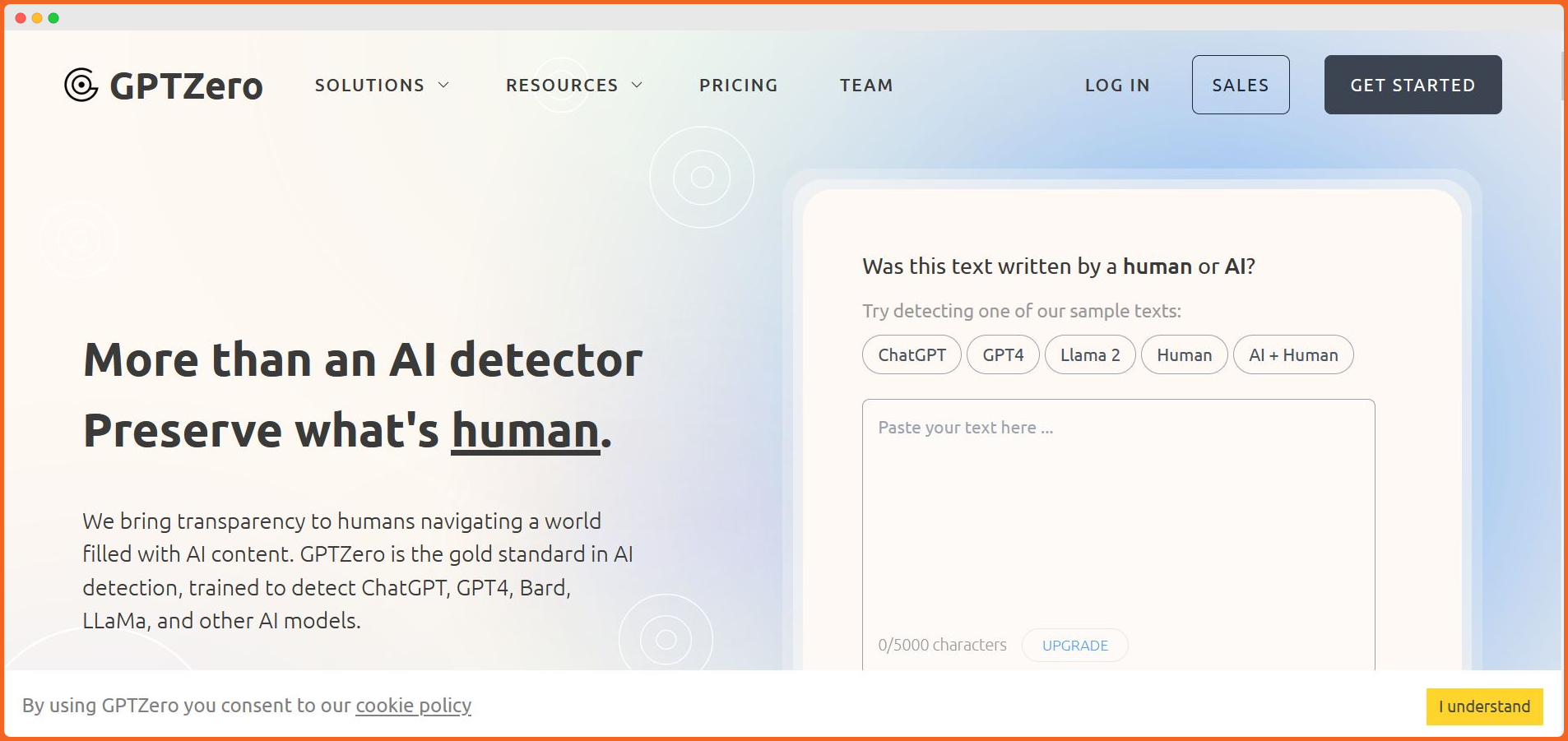Click the Upgrade button

[x=1075, y=646]
